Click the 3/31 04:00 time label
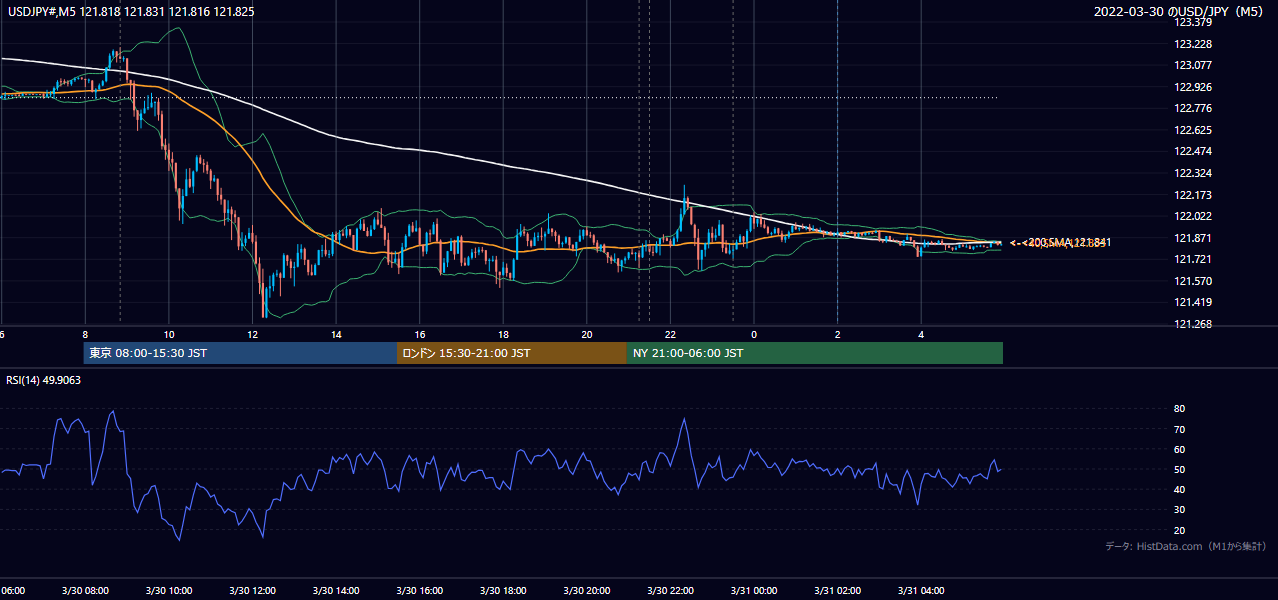 [920, 591]
